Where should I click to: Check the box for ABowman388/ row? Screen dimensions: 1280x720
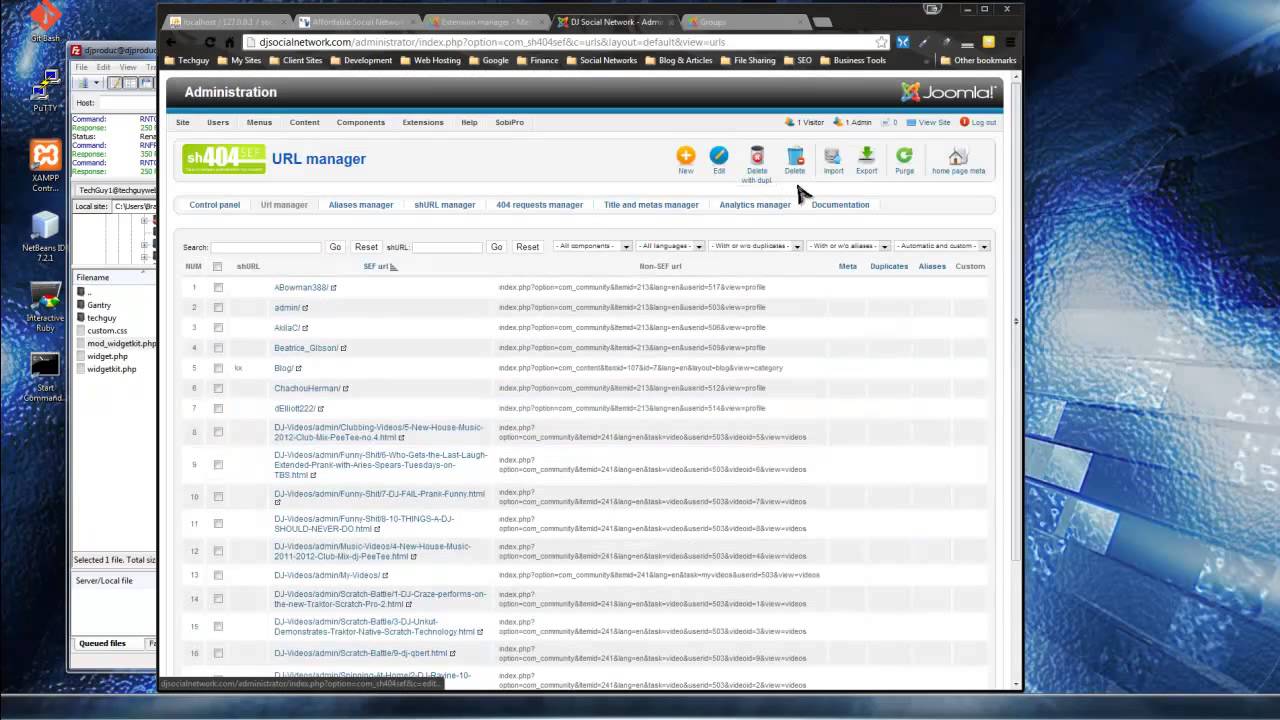coord(218,288)
